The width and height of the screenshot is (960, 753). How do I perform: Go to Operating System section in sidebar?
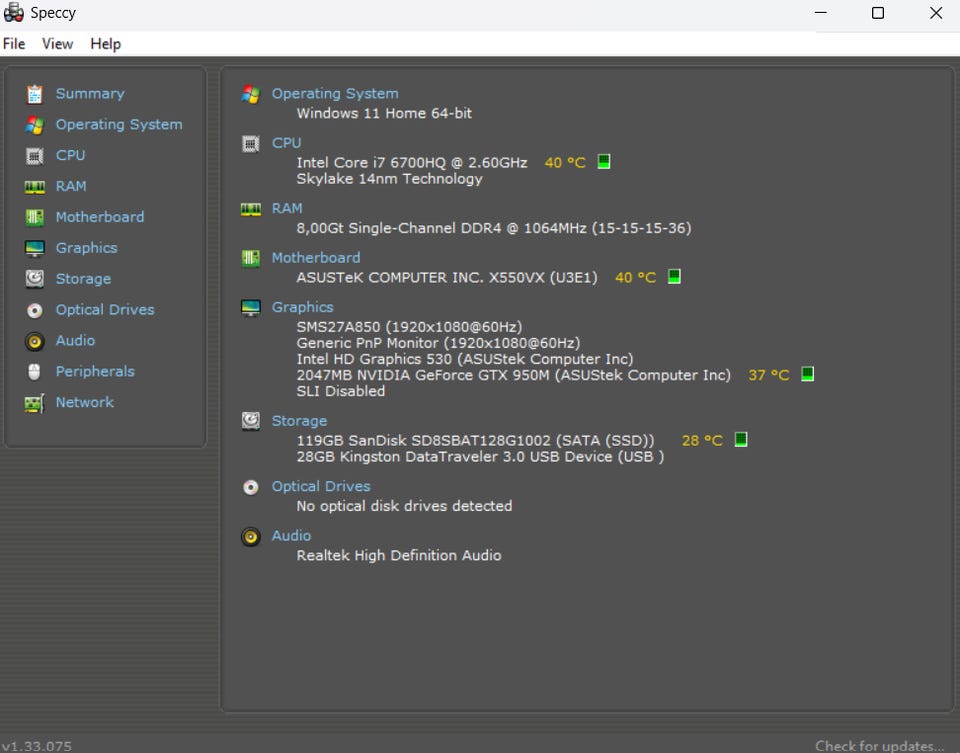119,125
